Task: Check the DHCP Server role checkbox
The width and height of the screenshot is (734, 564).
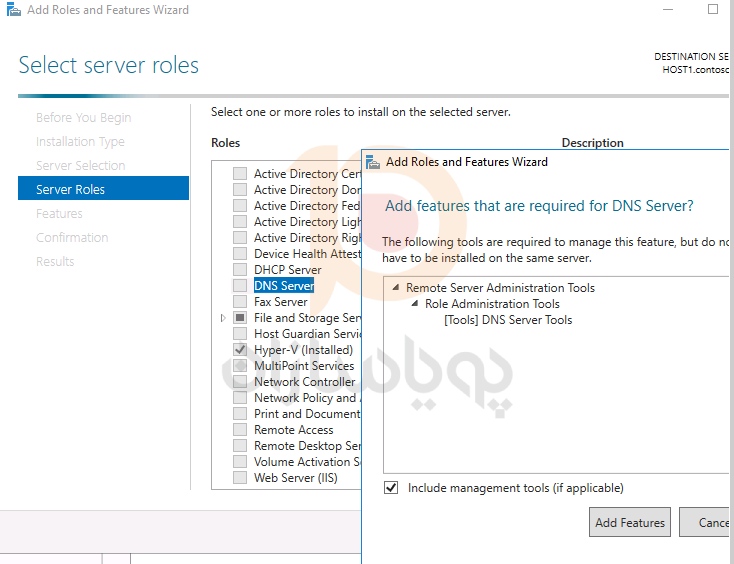Action: point(240,270)
